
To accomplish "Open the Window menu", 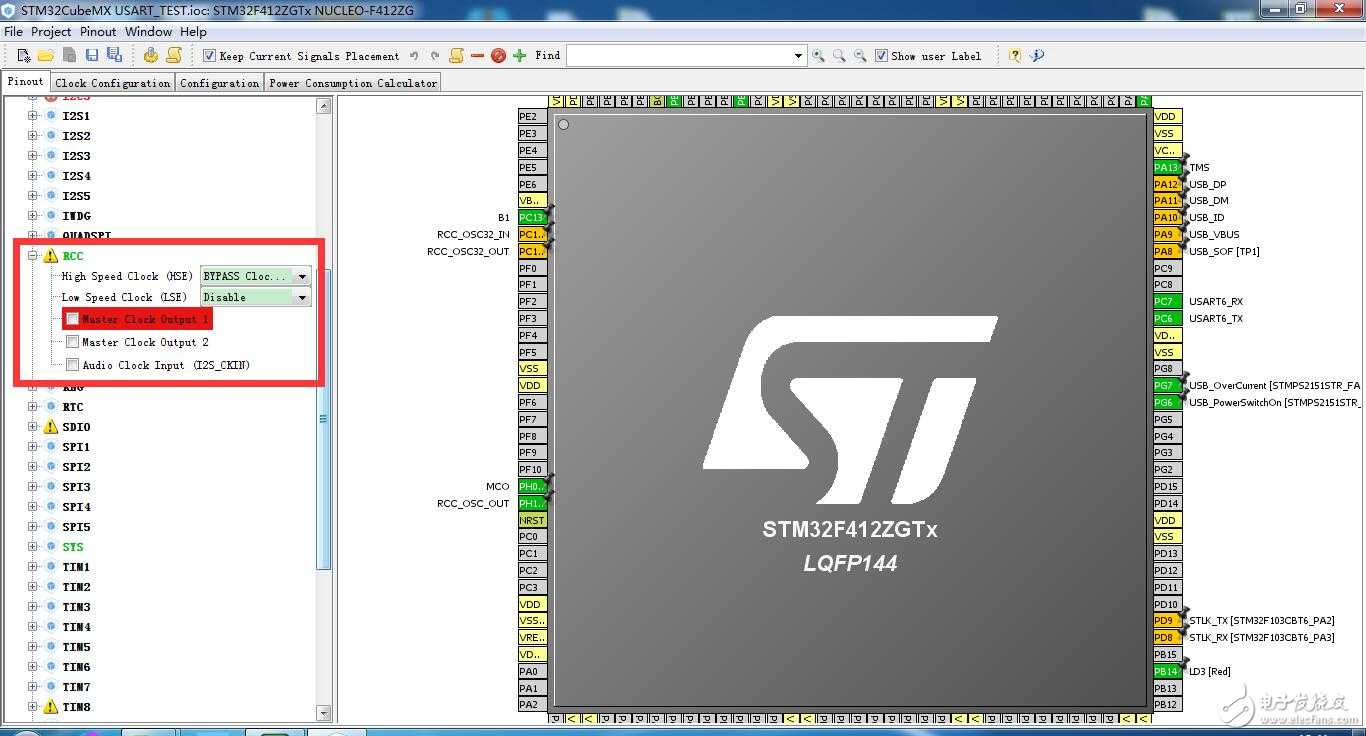I will 149,32.
